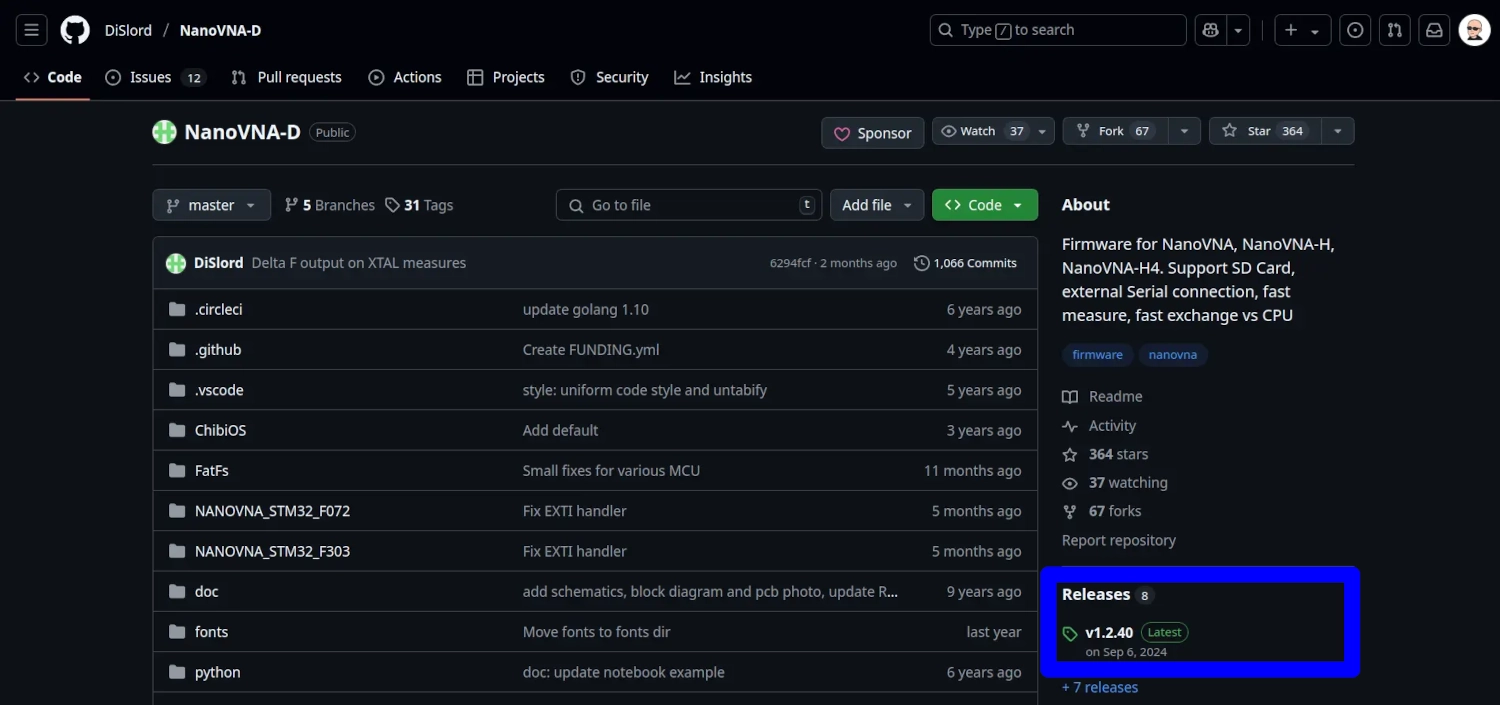Screen dimensions: 1500x705
Task: Open the Projects tab
Action: coord(506,77)
